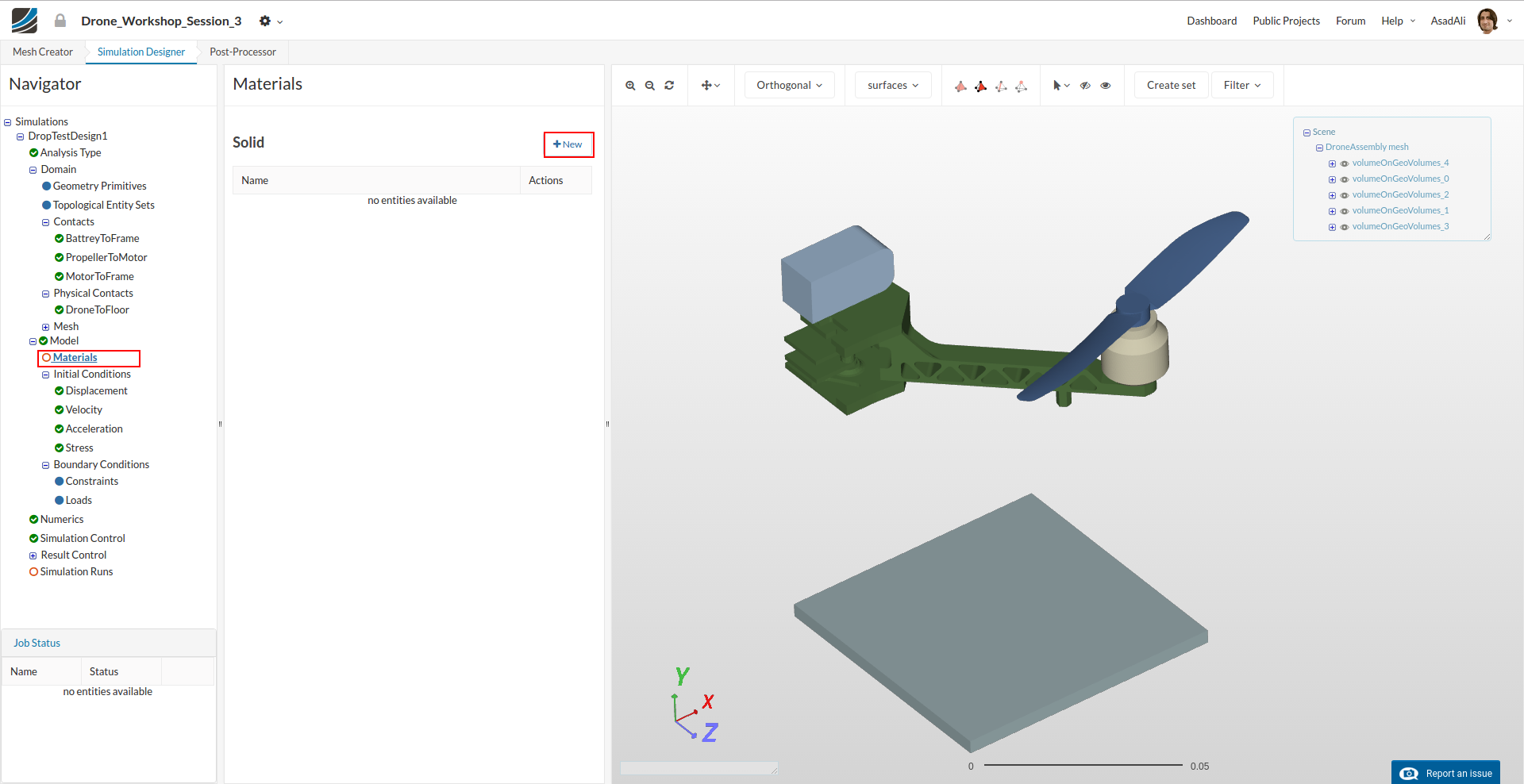Click the 0 to 0.05 scale bar

(x=1083, y=766)
